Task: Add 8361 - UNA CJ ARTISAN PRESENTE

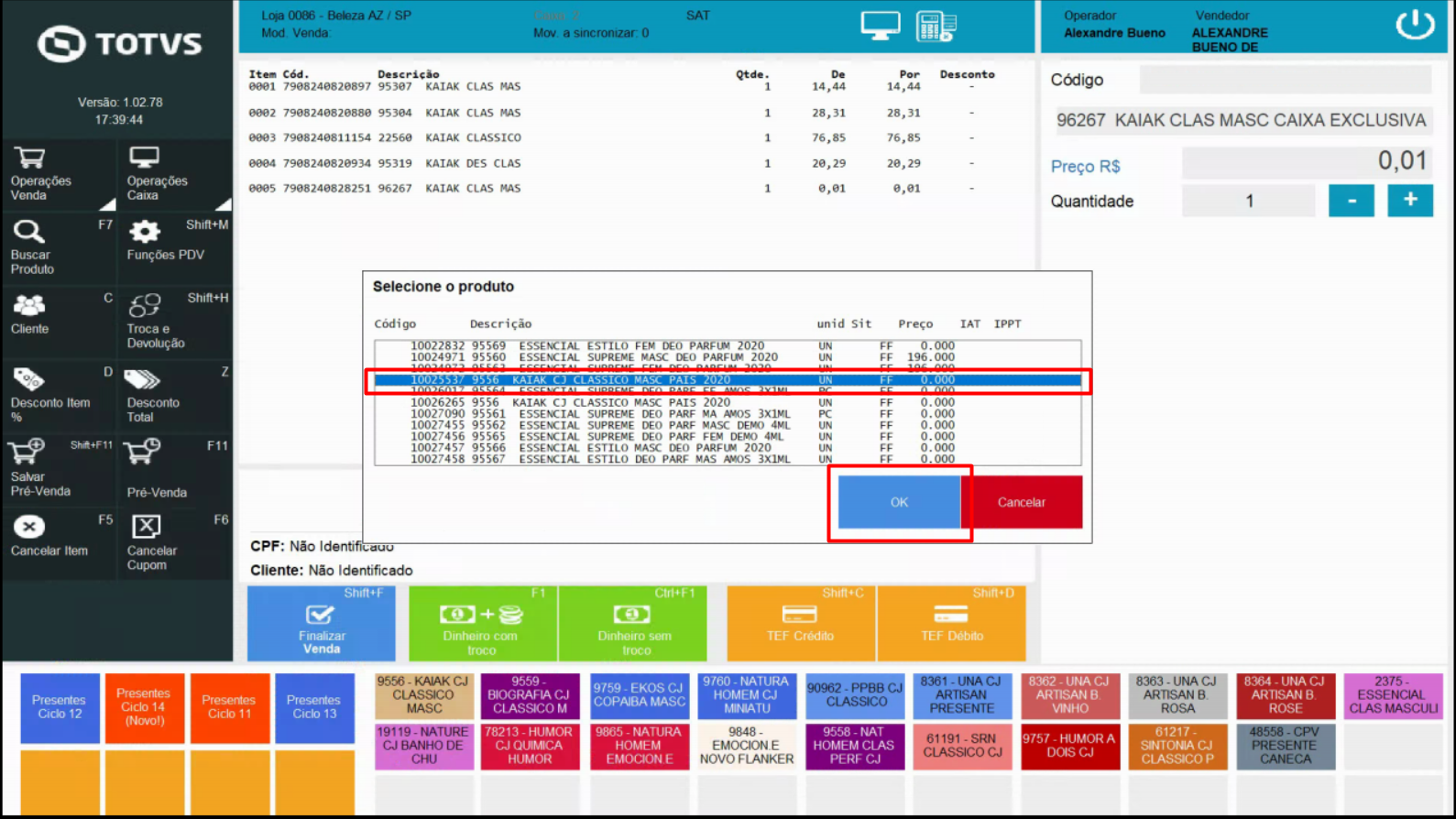Action: coord(962,695)
